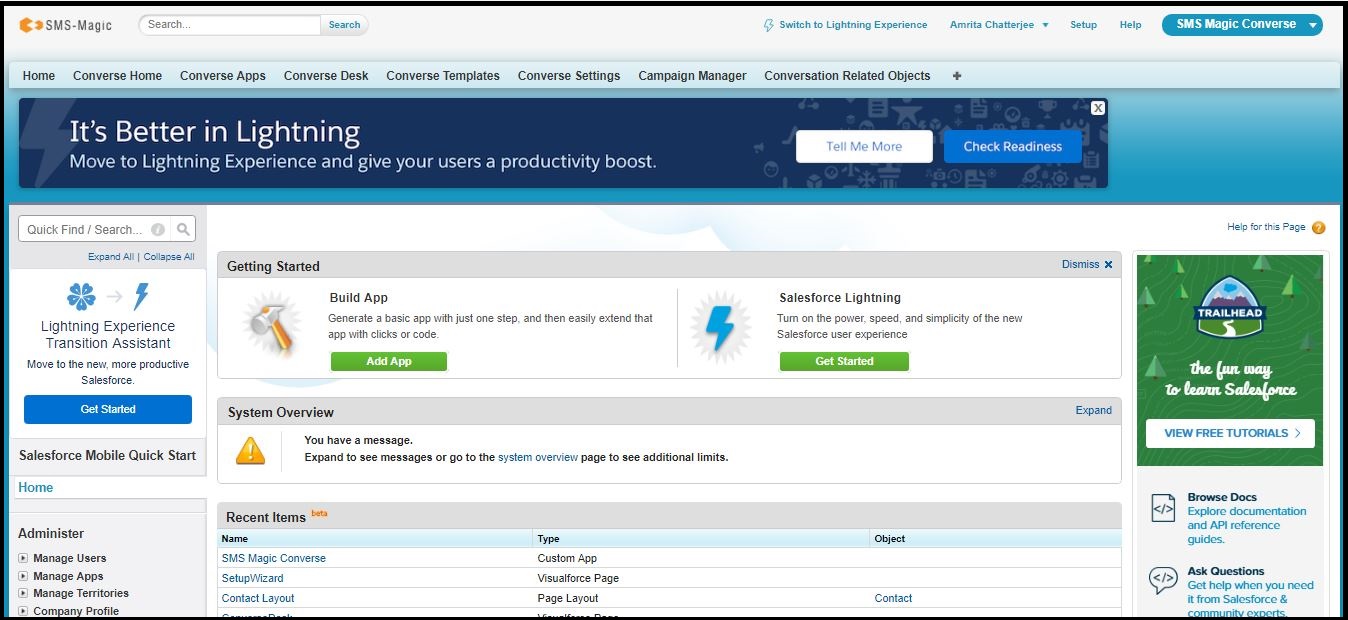1348x620 pixels.
Task: Open the SMS Magic Converse recent item
Action: (x=274, y=558)
